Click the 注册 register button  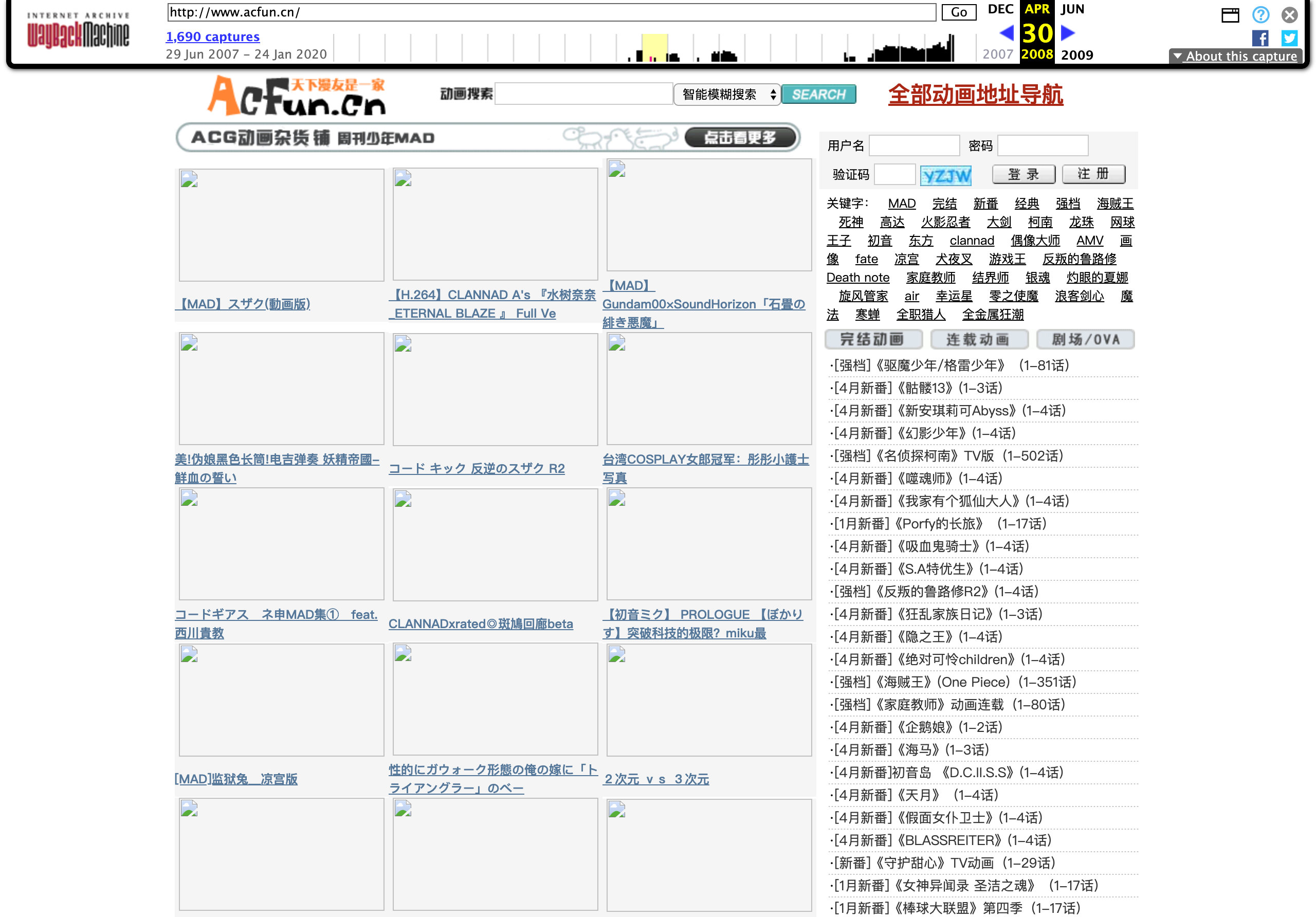pos(1093,174)
